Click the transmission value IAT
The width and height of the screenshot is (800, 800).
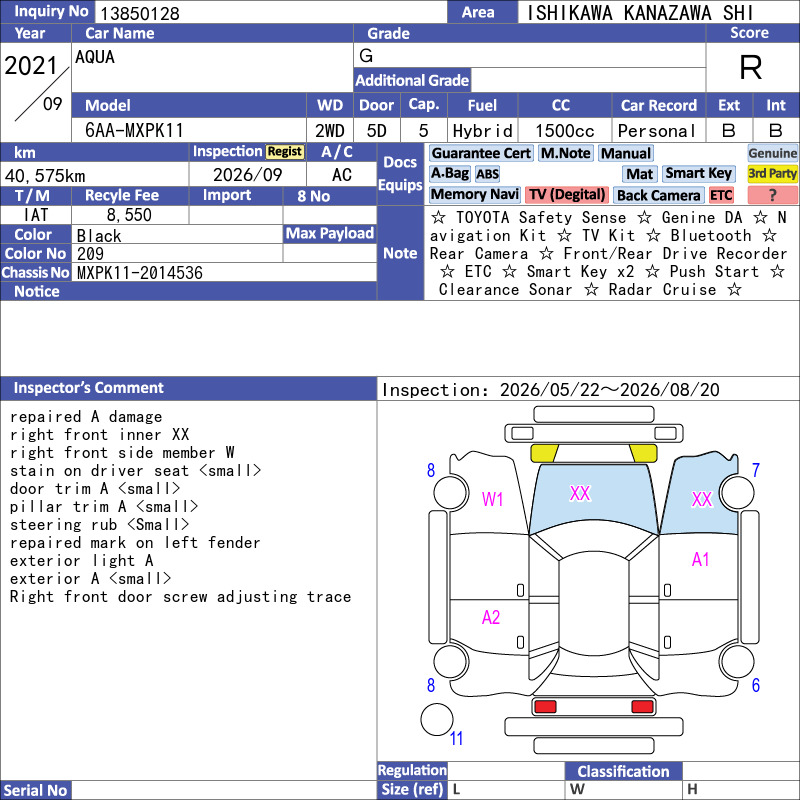point(36,215)
